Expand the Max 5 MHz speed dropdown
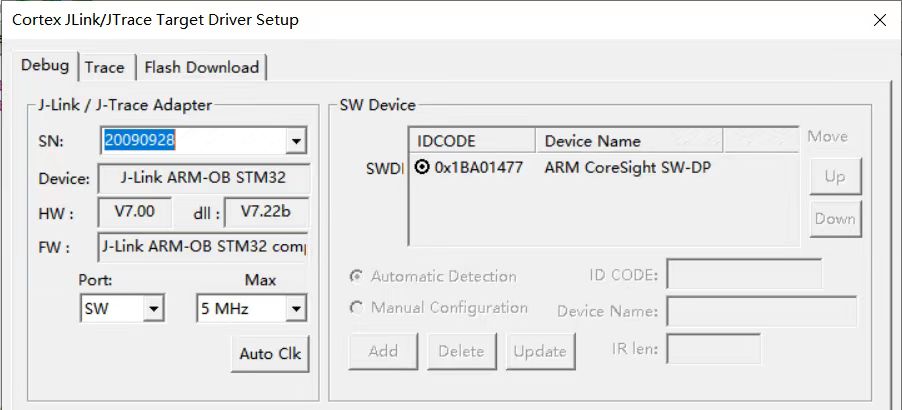 click(x=295, y=310)
